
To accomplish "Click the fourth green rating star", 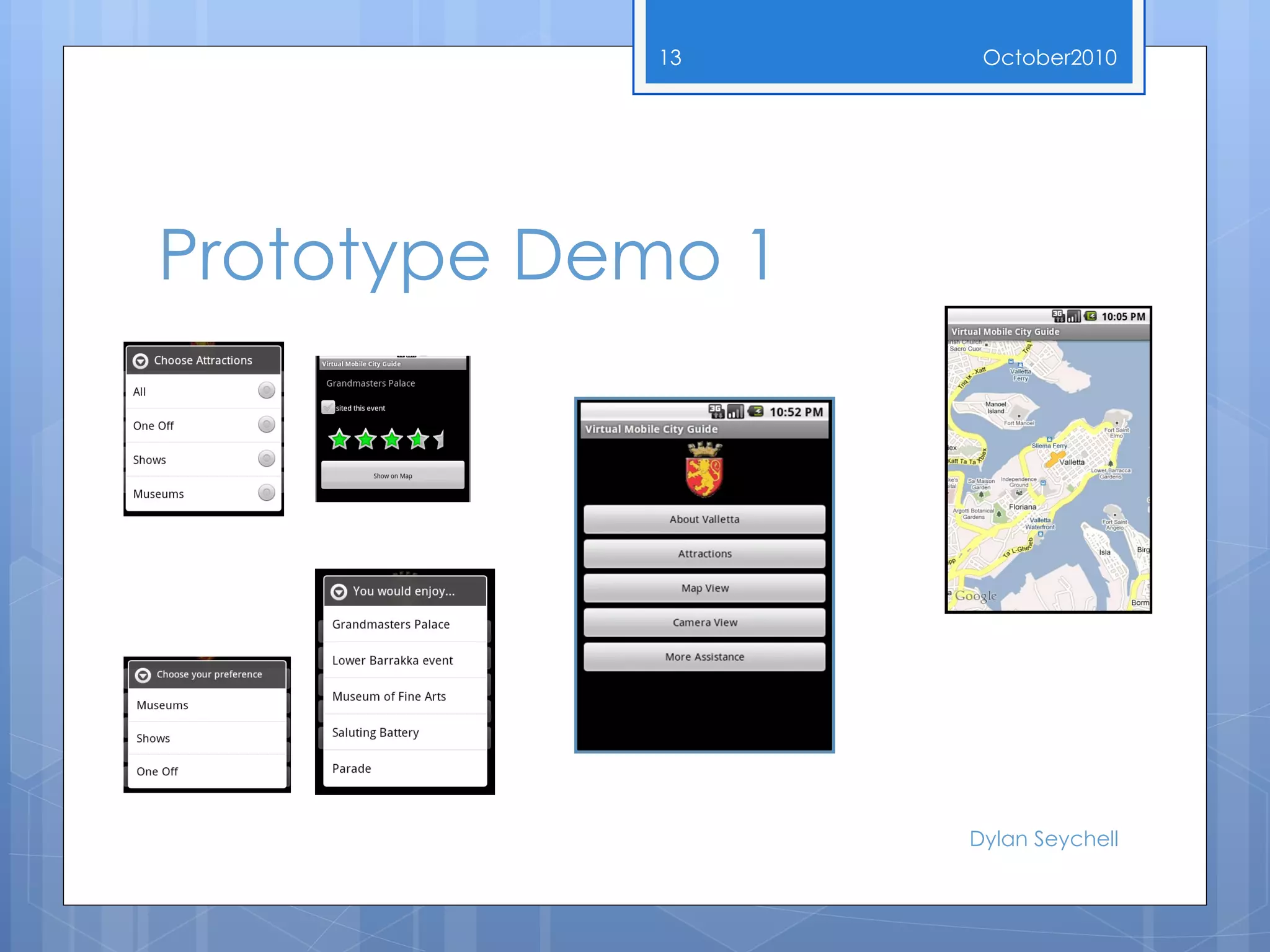I will (418, 439).
